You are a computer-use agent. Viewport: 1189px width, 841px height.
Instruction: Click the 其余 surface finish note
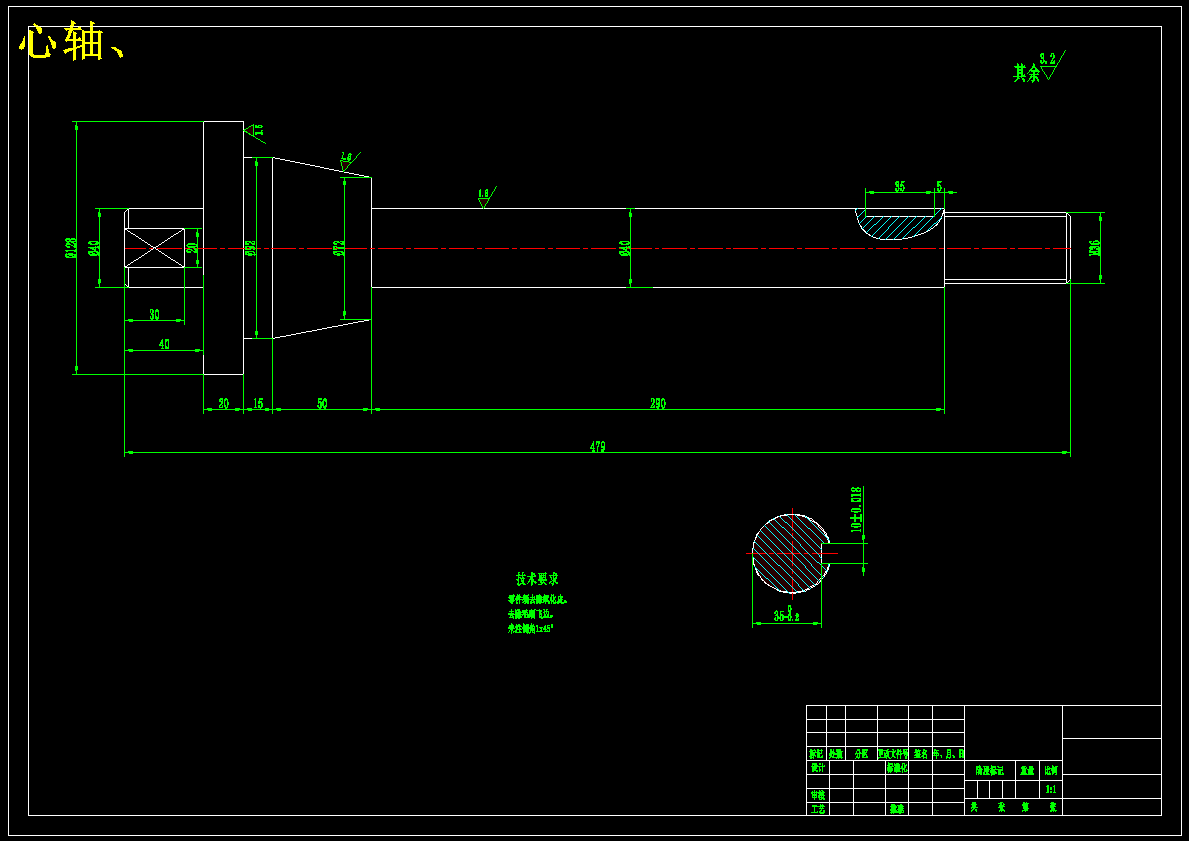point(1027,73)
